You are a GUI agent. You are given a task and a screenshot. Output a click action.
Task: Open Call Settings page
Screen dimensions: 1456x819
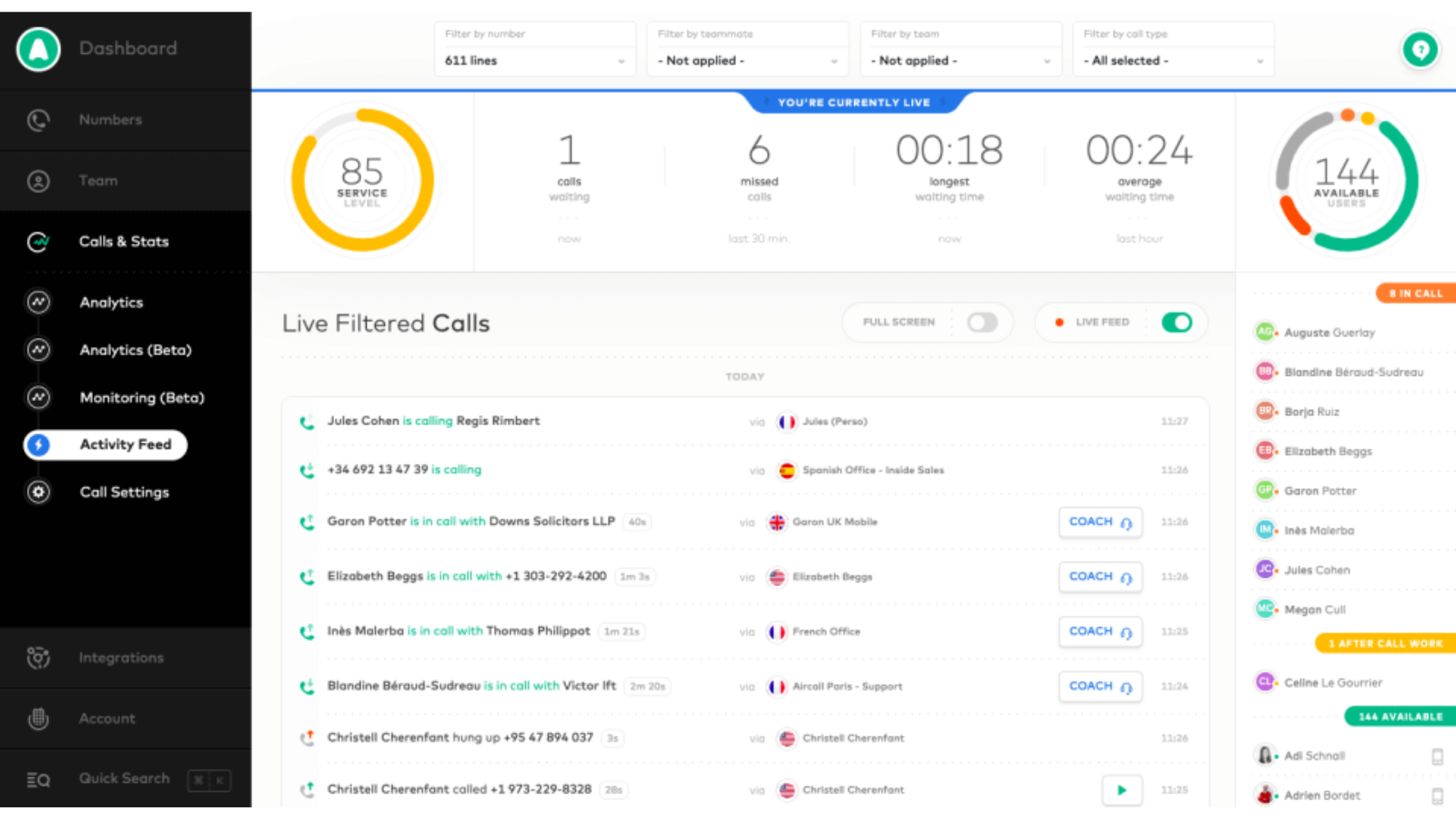click(124, 492)
